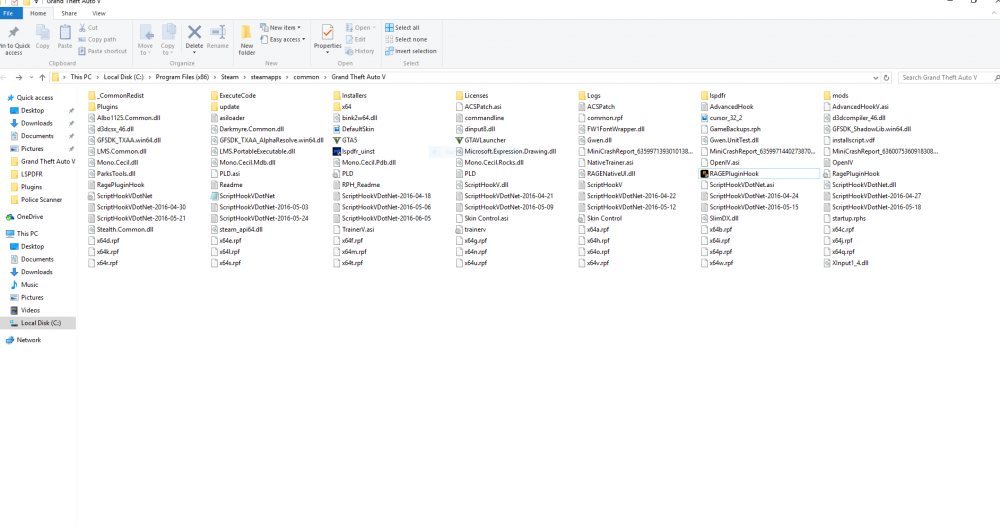Click the Move to icon
This screenshot has width=1000, height=526.
click(x=146, y=33)
